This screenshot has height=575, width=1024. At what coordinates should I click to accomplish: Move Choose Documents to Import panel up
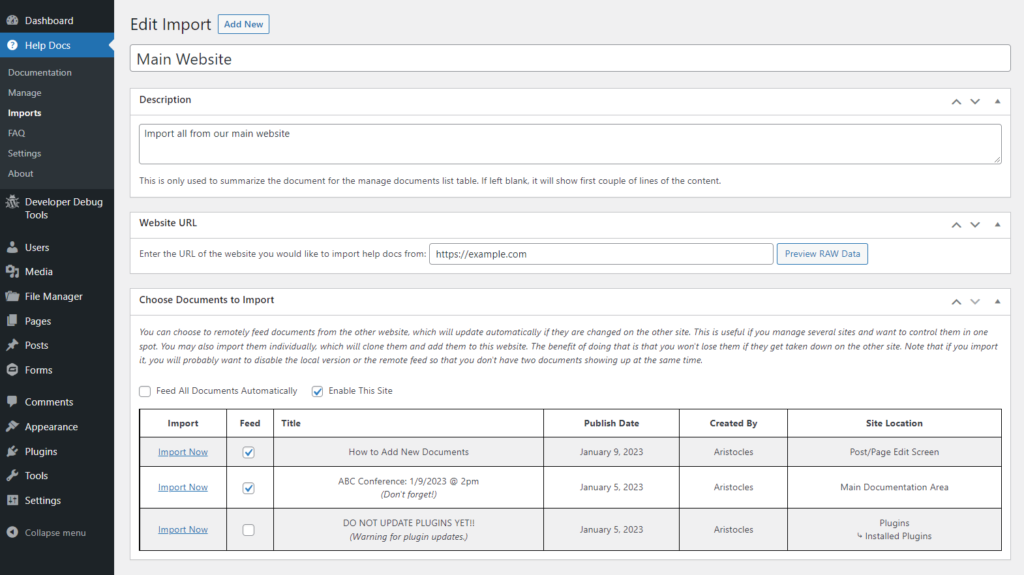(x=956, y=301)
